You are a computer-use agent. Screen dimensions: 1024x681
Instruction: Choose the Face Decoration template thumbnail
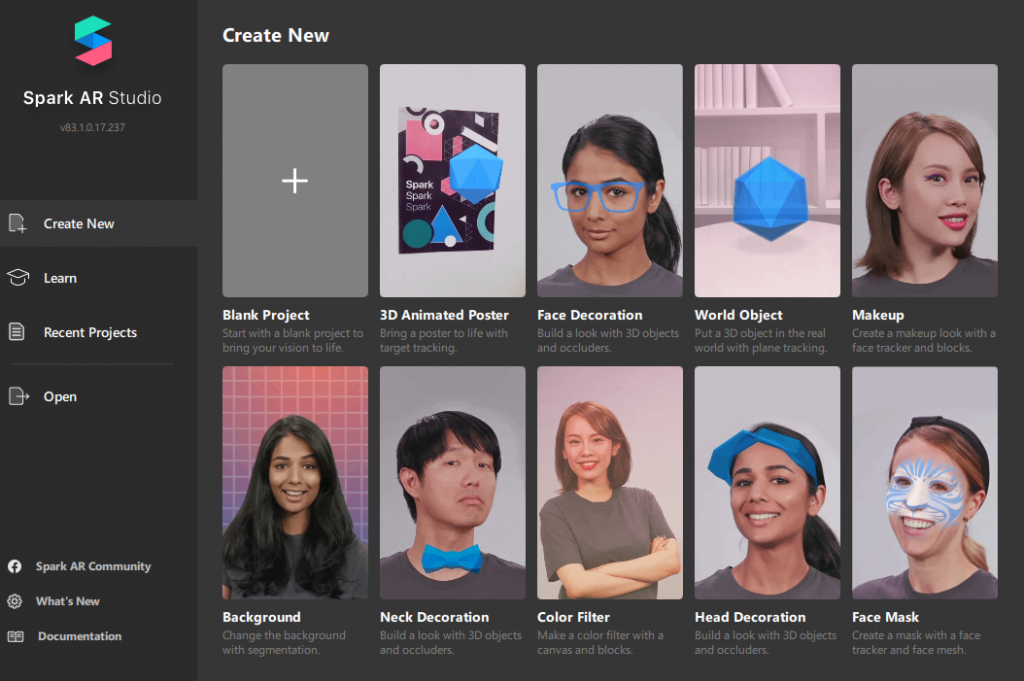click(x=609, y=181)
